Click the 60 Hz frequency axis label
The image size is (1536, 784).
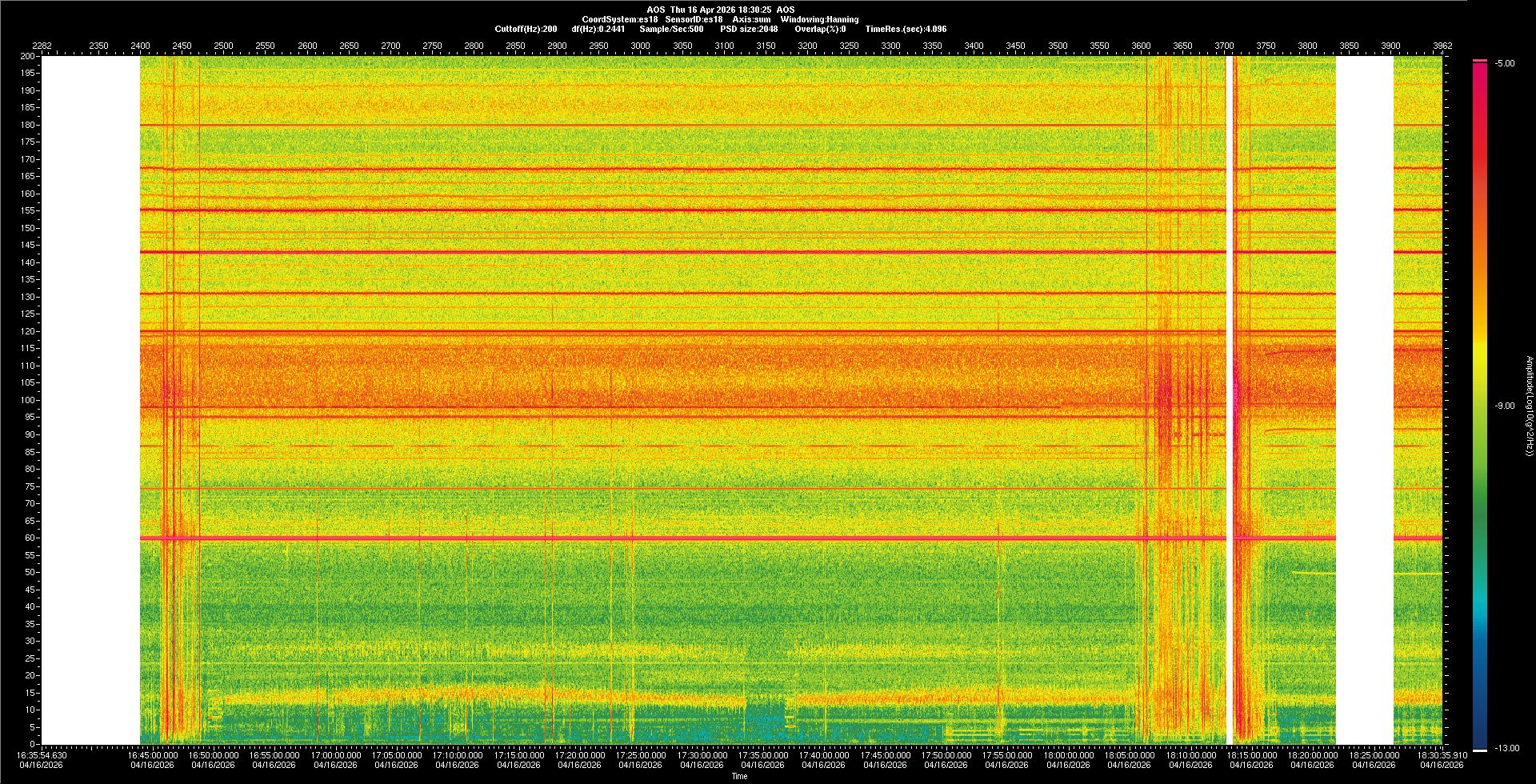(x=30, y=538)
